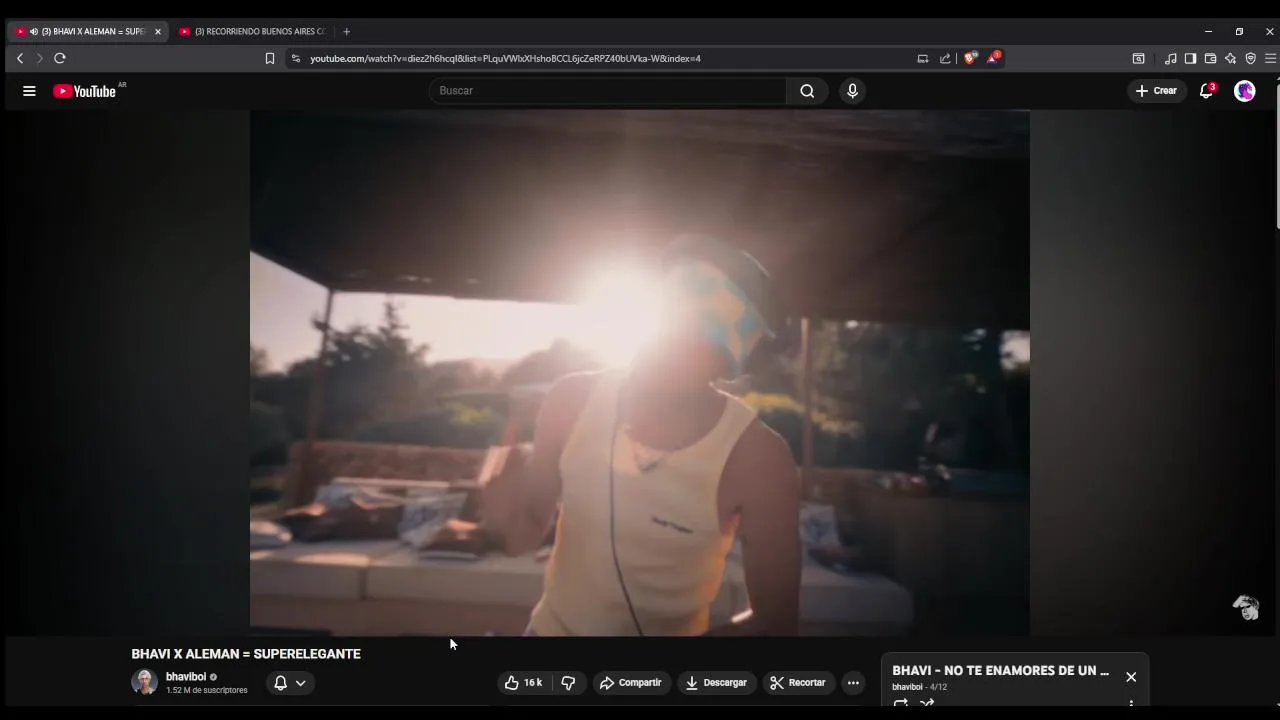Switch to BHAVI X ALEMAN tab
Viewport: 1280px width, 720px height.
[88, 32]
